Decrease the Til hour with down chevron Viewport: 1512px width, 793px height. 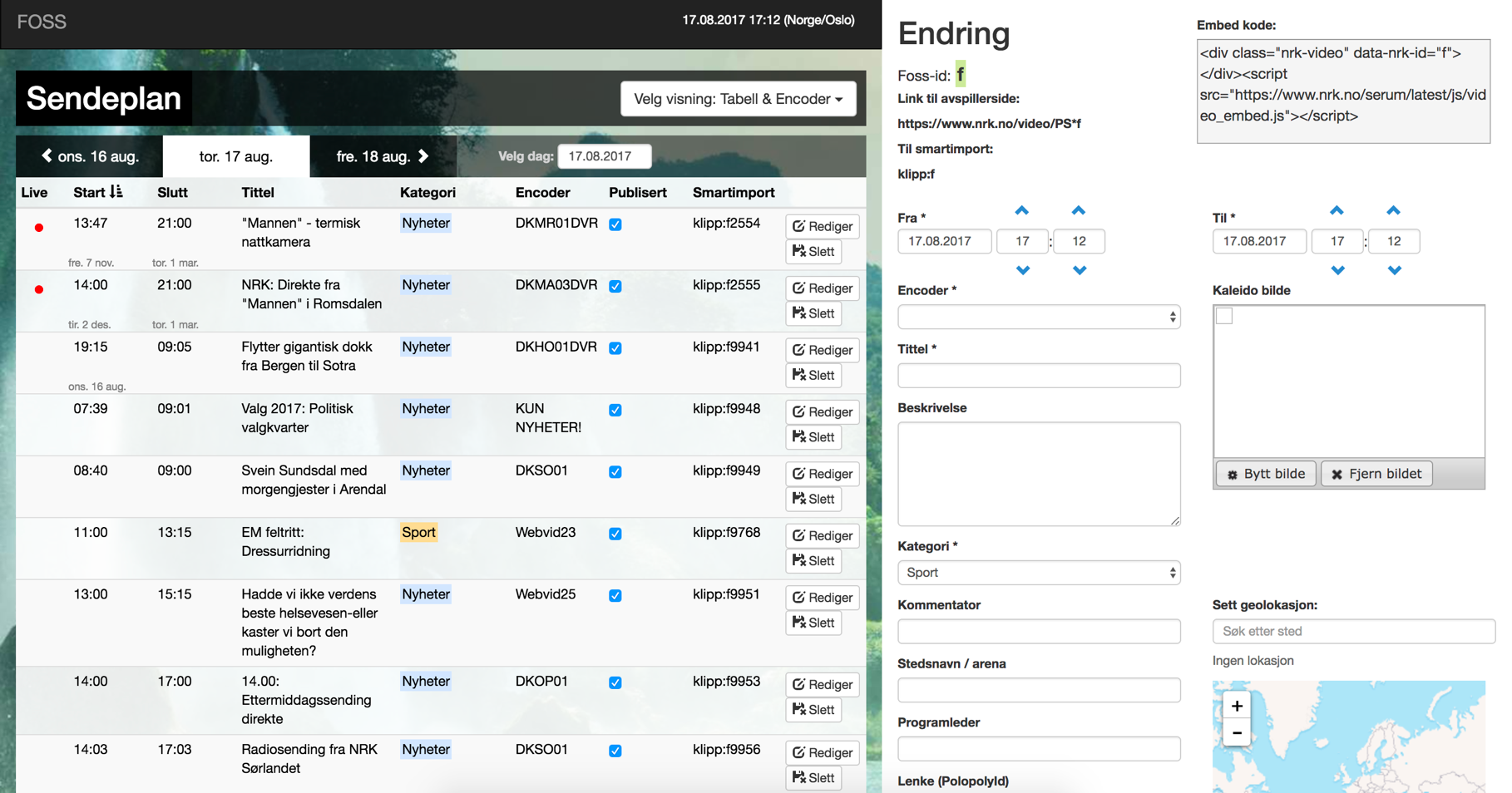pyautogui.click(x=1337, y=270)
